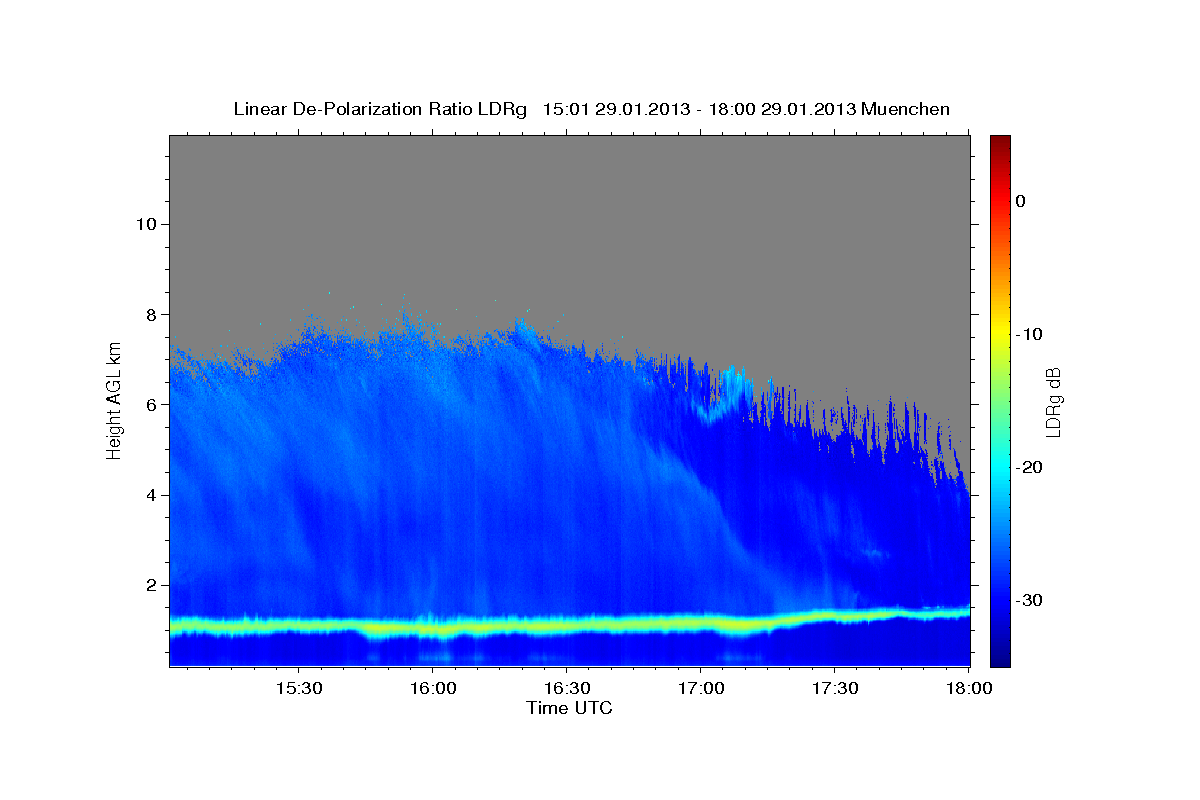Click the dark blue bottom of the colorbar
Viewport: 1200px width, 800px height.
click(x=999, y=655)
